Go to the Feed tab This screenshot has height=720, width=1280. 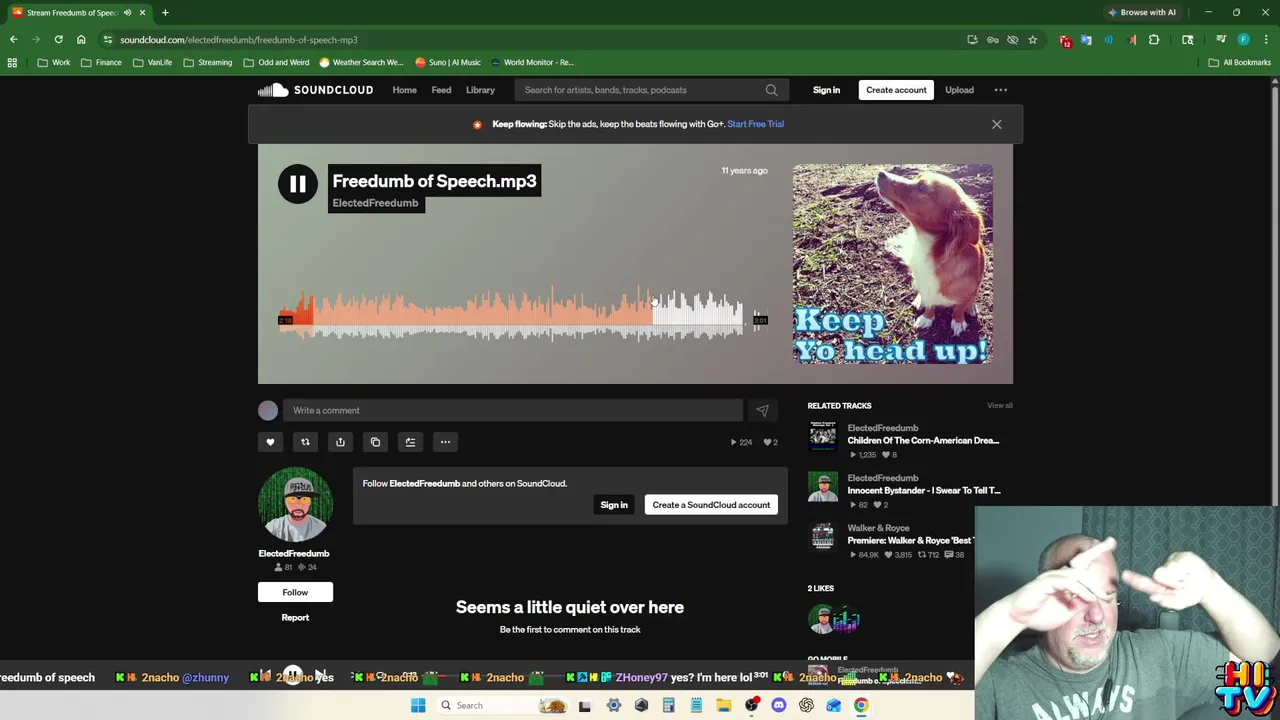coord(441,90)
